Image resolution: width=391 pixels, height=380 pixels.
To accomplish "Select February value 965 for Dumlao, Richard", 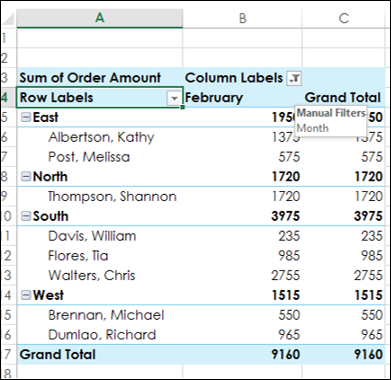I will 289,335.
